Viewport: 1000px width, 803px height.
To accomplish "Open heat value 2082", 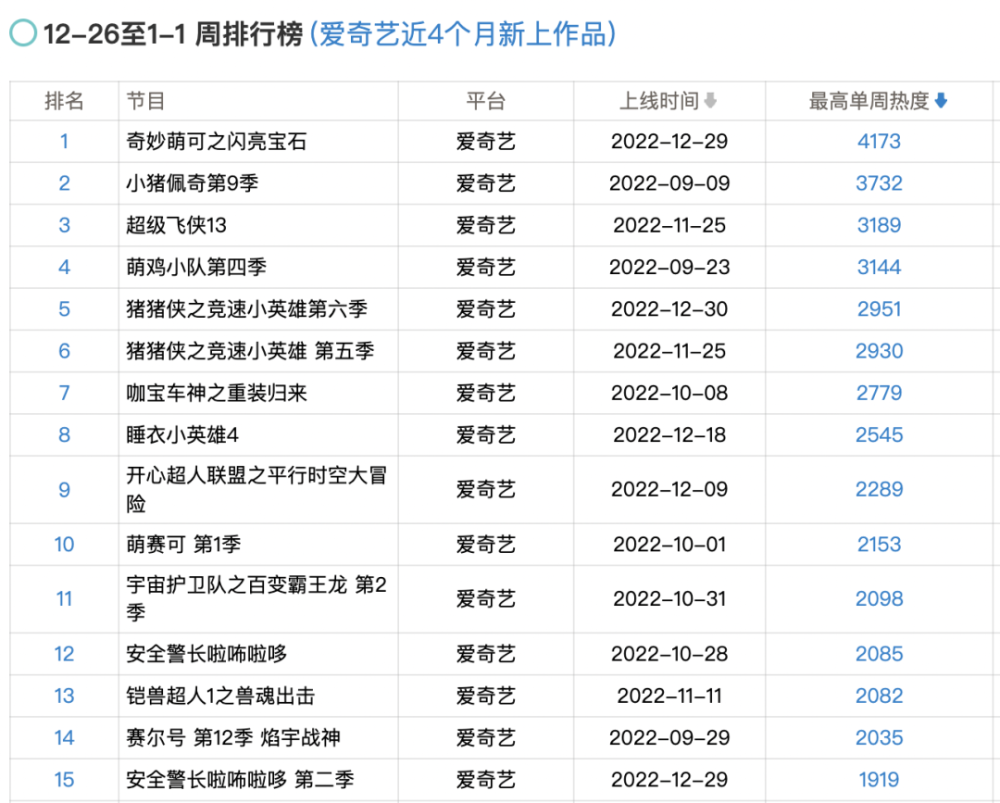I will pos(879,696).
